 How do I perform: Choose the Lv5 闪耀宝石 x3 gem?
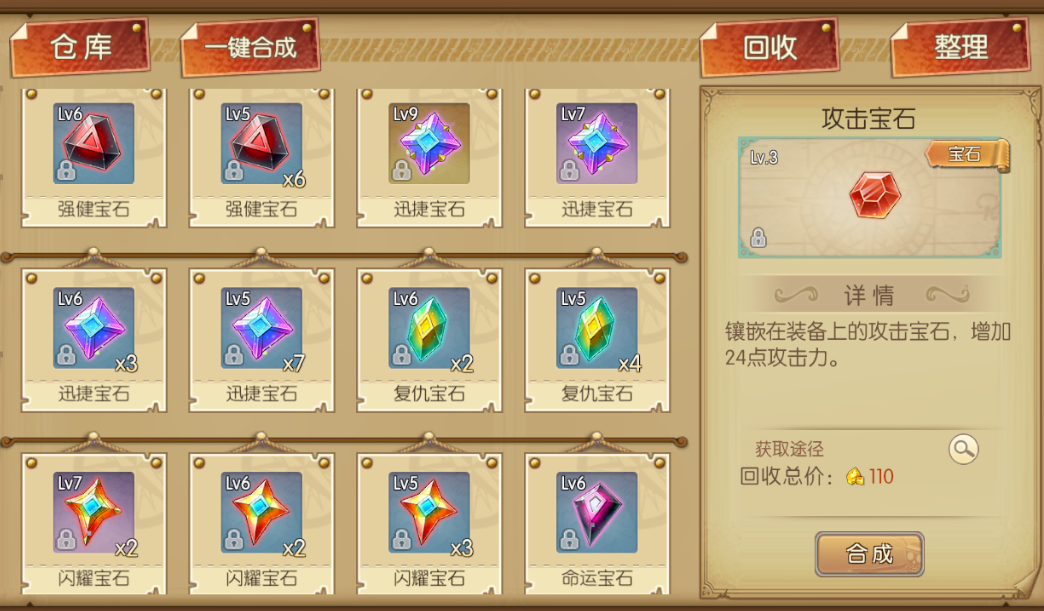429,512
